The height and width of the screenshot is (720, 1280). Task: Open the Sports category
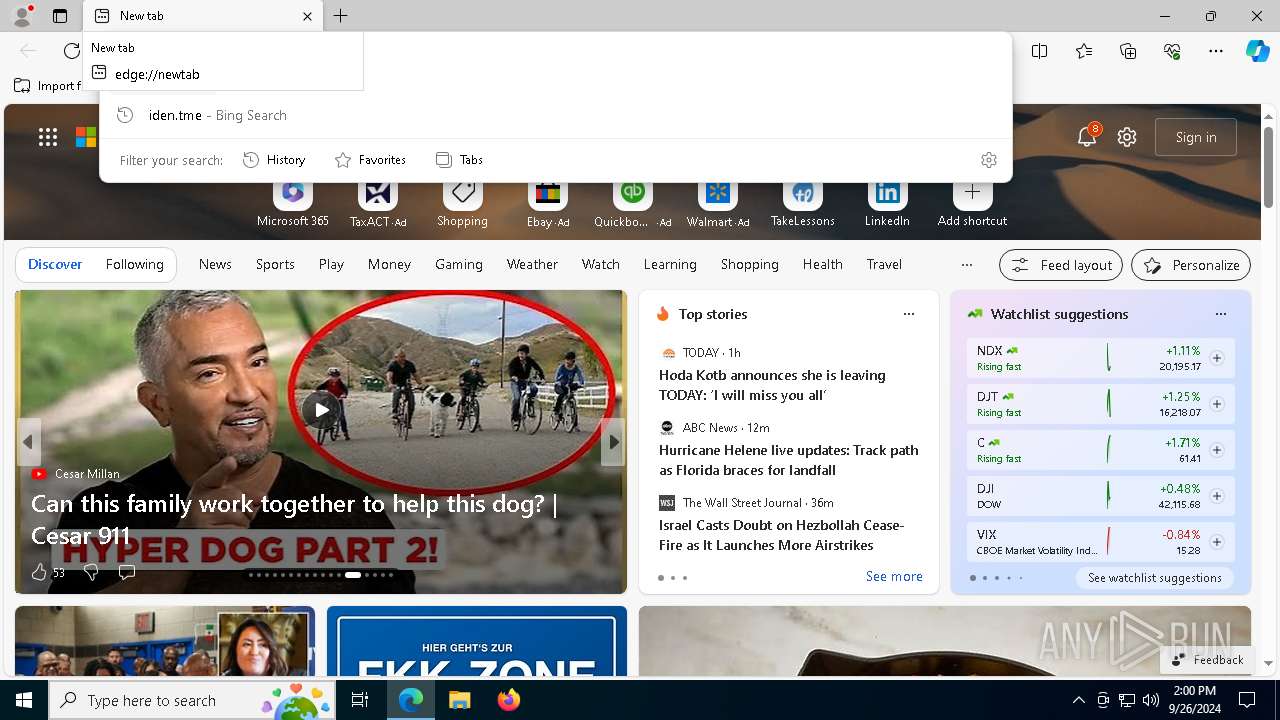coord(275,264)
